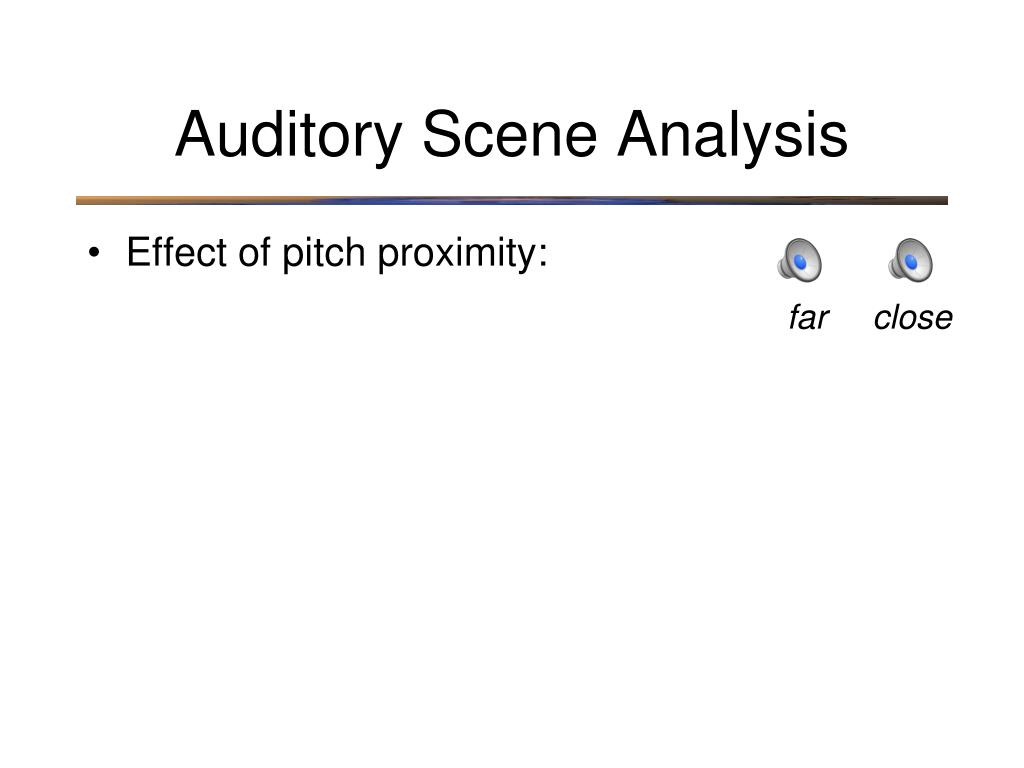Click the blue cone of the close speaker
The height and width of the screenshot is (768, 1024).
[912, 263]
